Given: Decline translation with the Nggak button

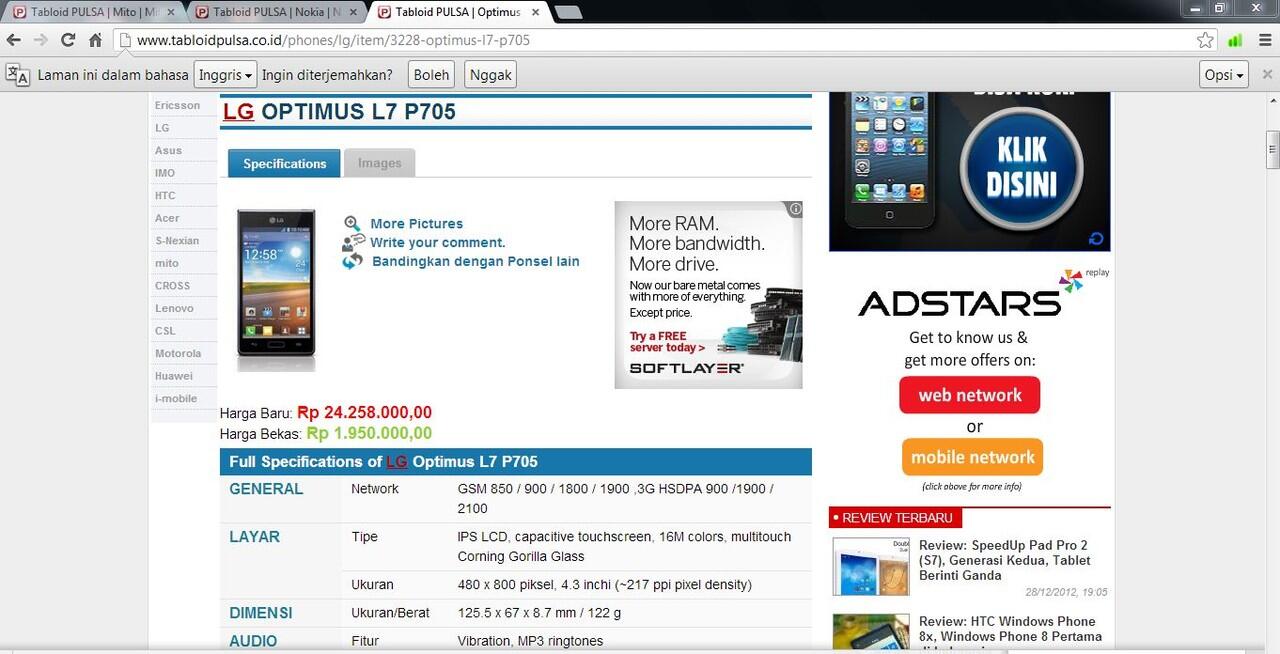Looking at the screenshot, I should [x=490, y=75].
